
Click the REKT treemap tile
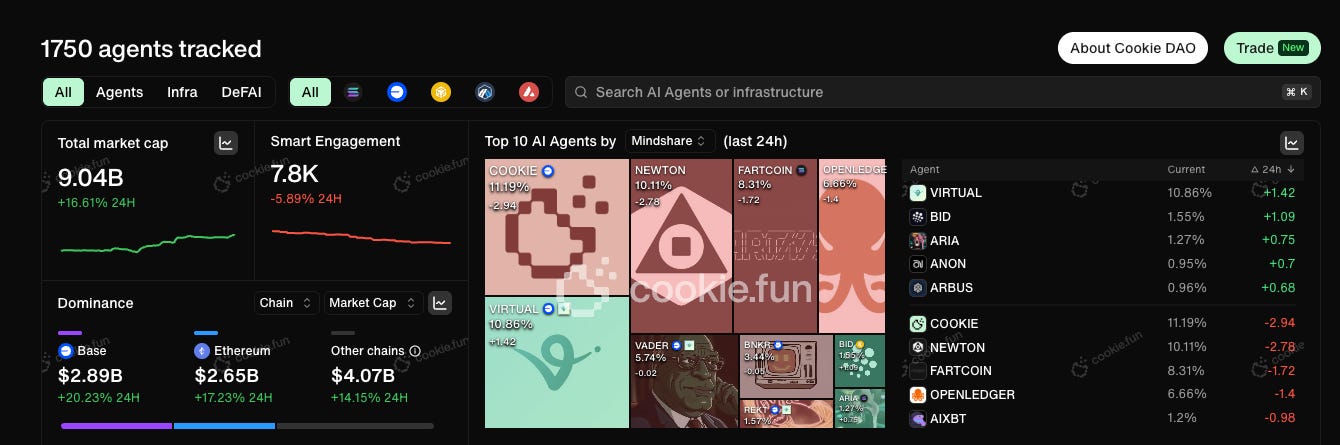click(x=786, y=414)
